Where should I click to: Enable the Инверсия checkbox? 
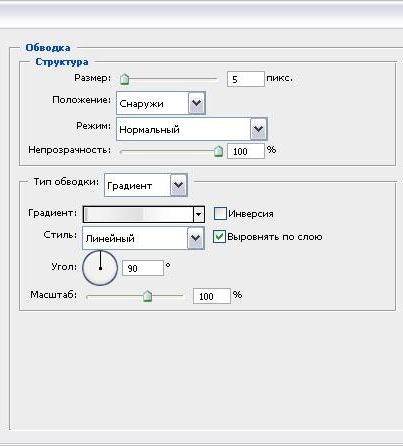(220, 214)
